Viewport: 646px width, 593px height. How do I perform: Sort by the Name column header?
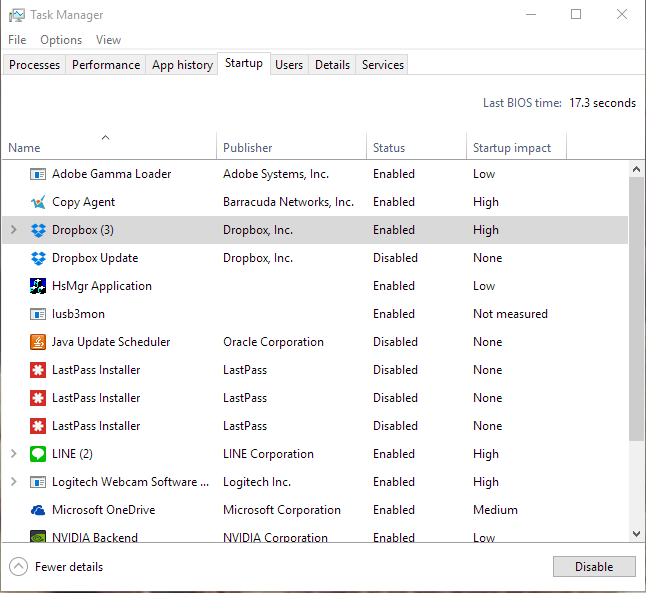[109, 146]
